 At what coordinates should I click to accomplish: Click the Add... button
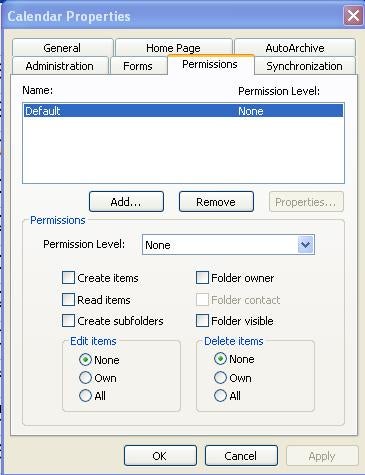coord(126,202)
